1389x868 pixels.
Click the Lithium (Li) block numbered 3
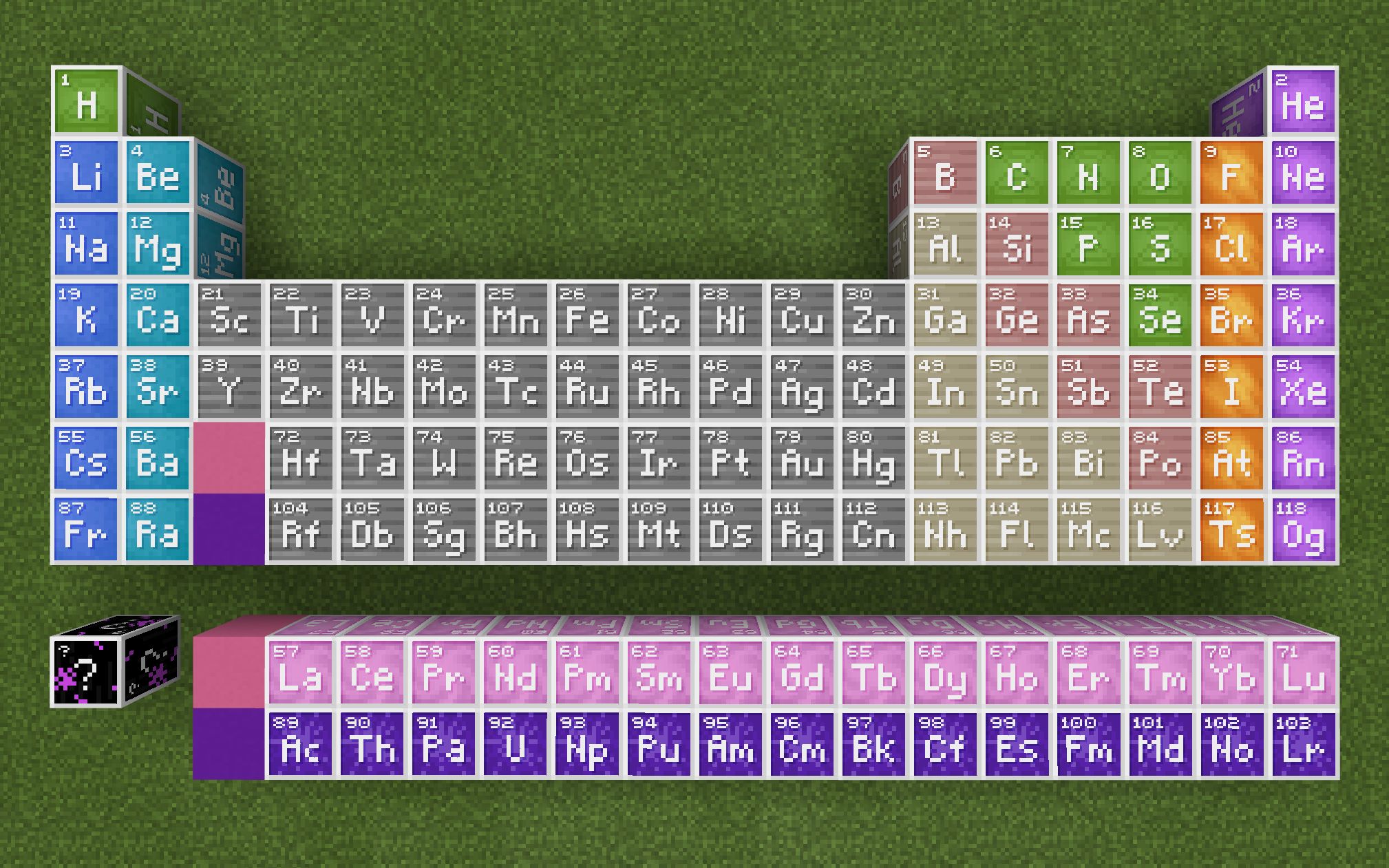[86, 172]
